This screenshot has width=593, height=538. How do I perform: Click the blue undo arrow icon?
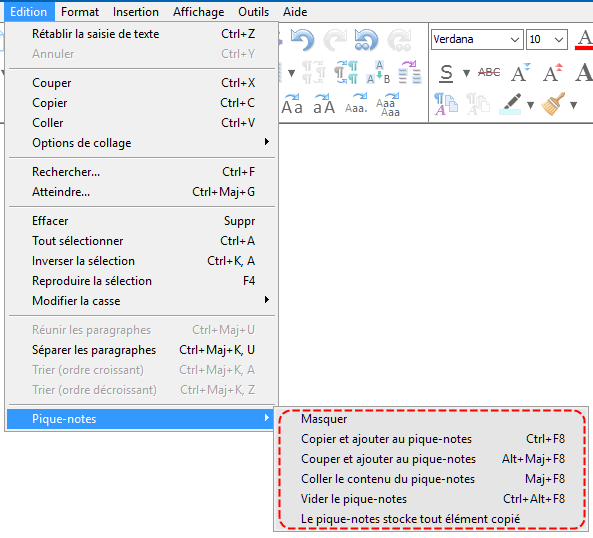coord(303,40)
